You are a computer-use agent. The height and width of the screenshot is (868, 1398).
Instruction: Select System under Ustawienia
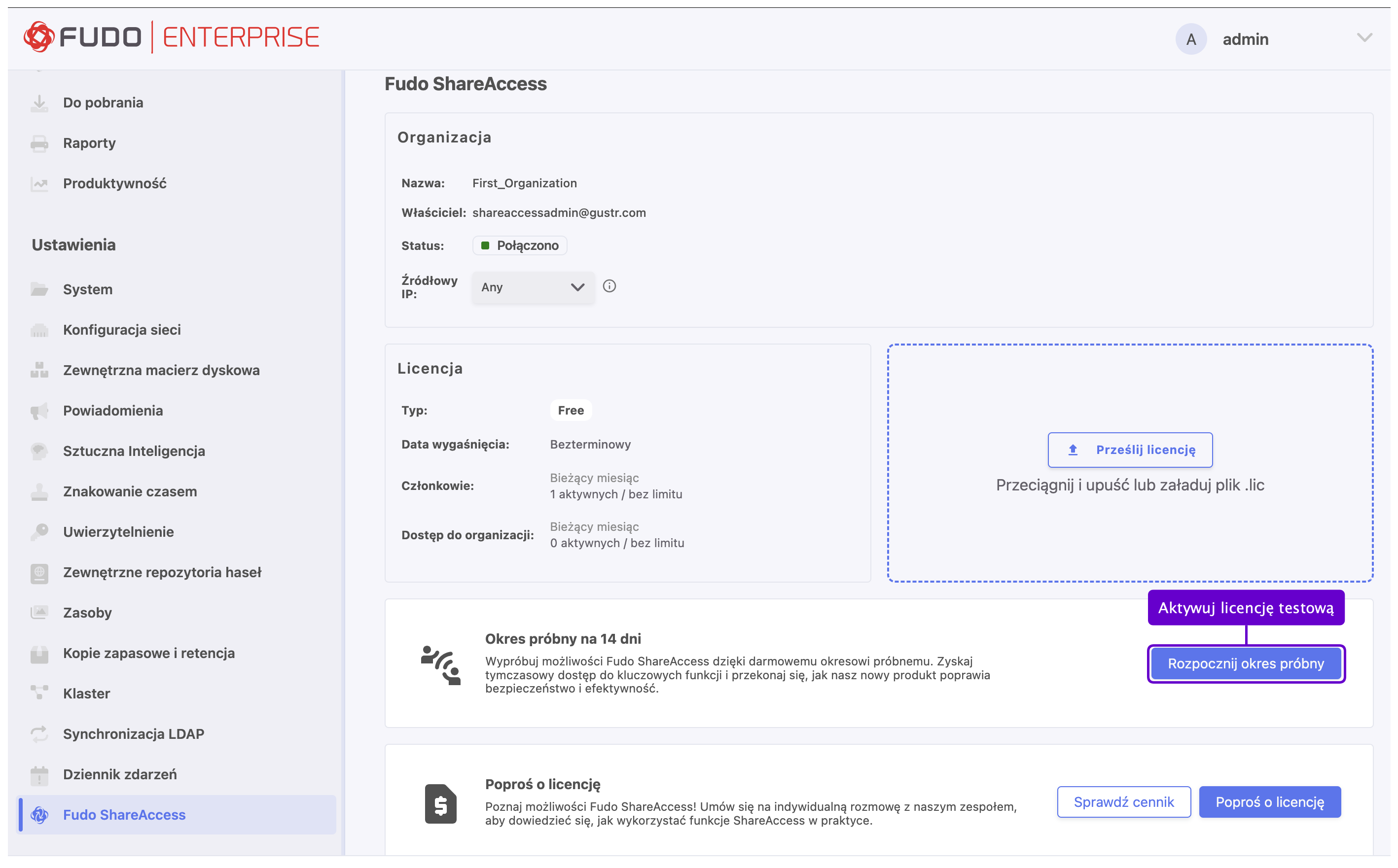[x=87, y=289]
